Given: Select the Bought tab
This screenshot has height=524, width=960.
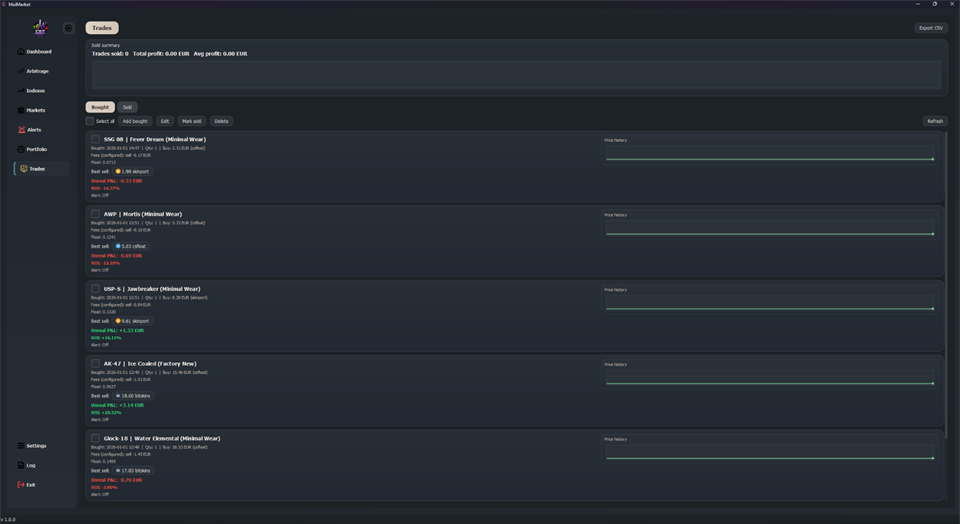Looking at the screenshot, I should tap(100, 107).
